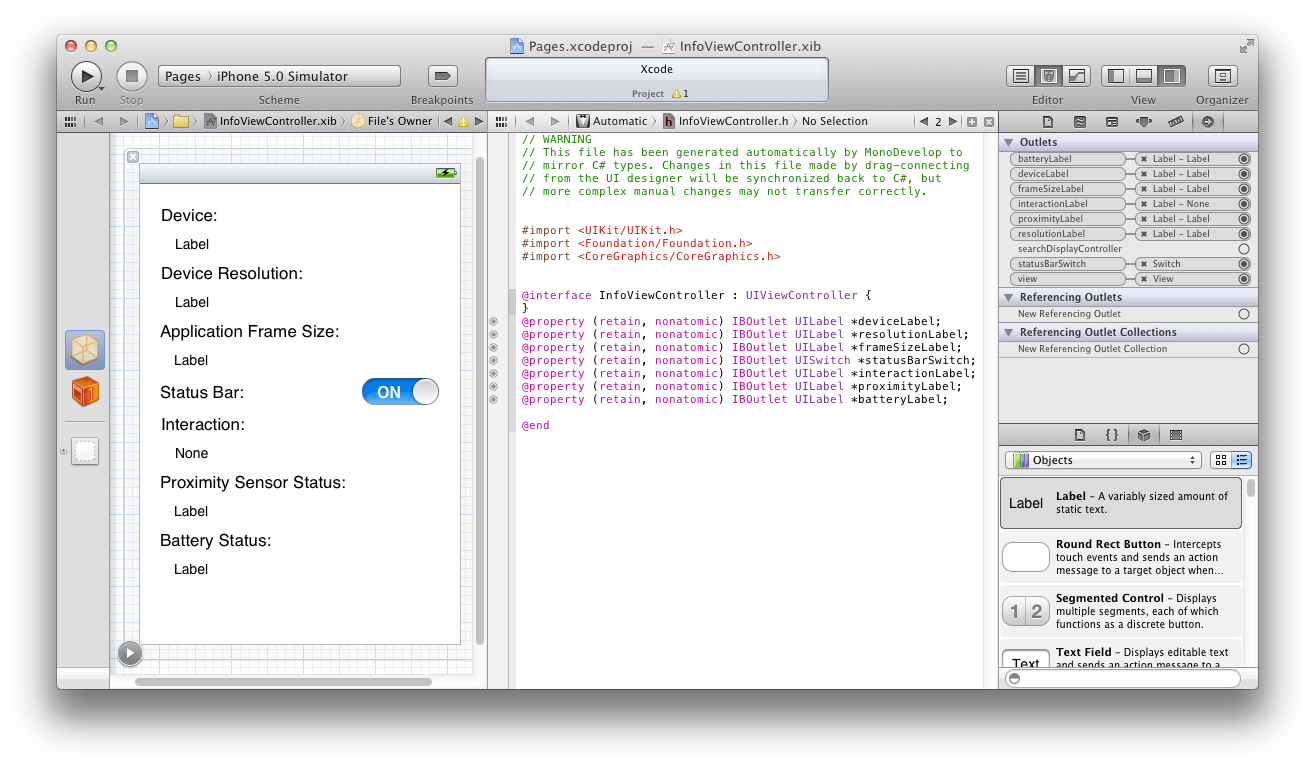
Task: Toggle the Status Bar switch to OFF
Action: (400, 392)
